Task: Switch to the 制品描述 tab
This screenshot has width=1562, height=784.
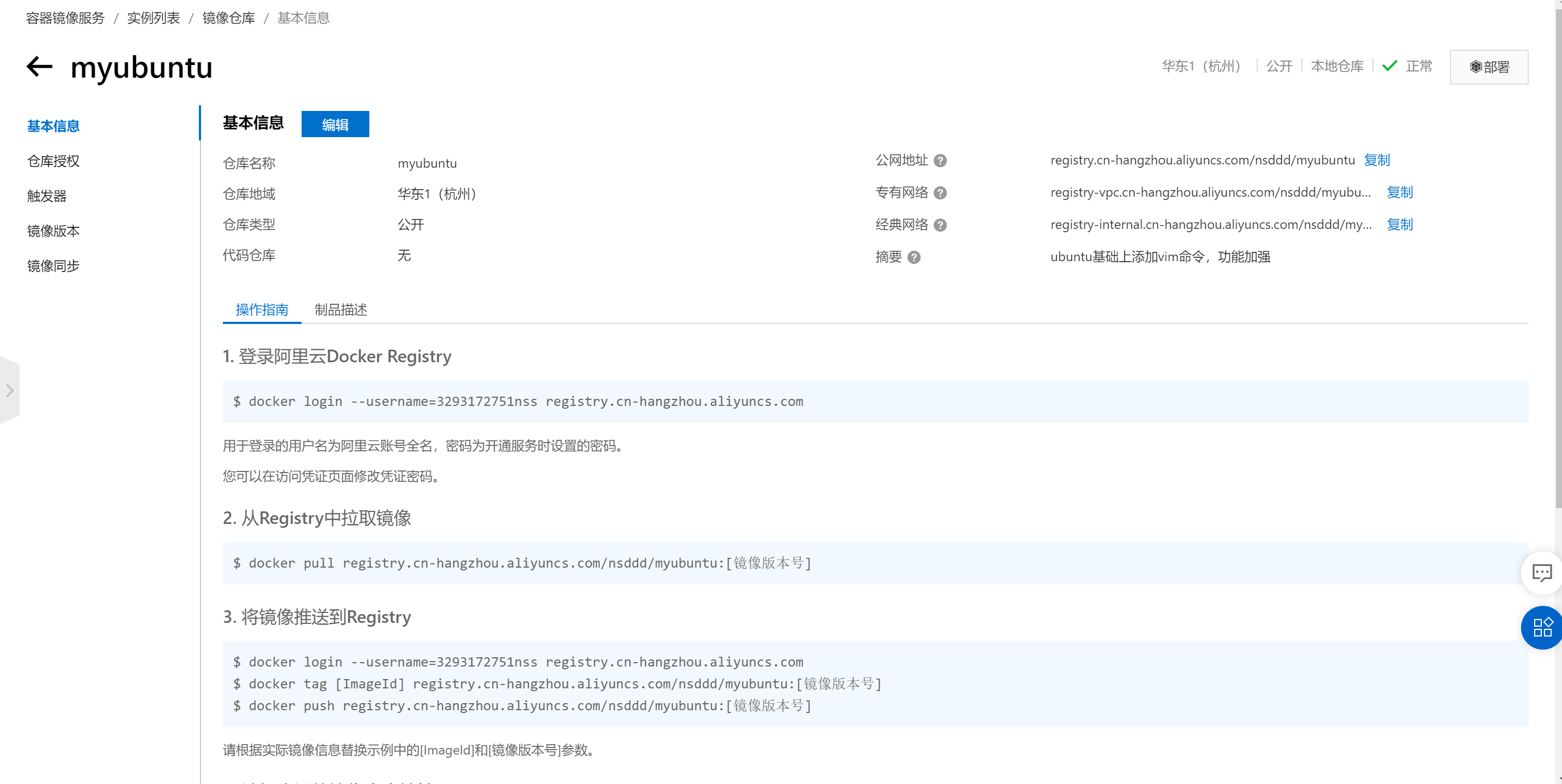Action: (341, 310)
